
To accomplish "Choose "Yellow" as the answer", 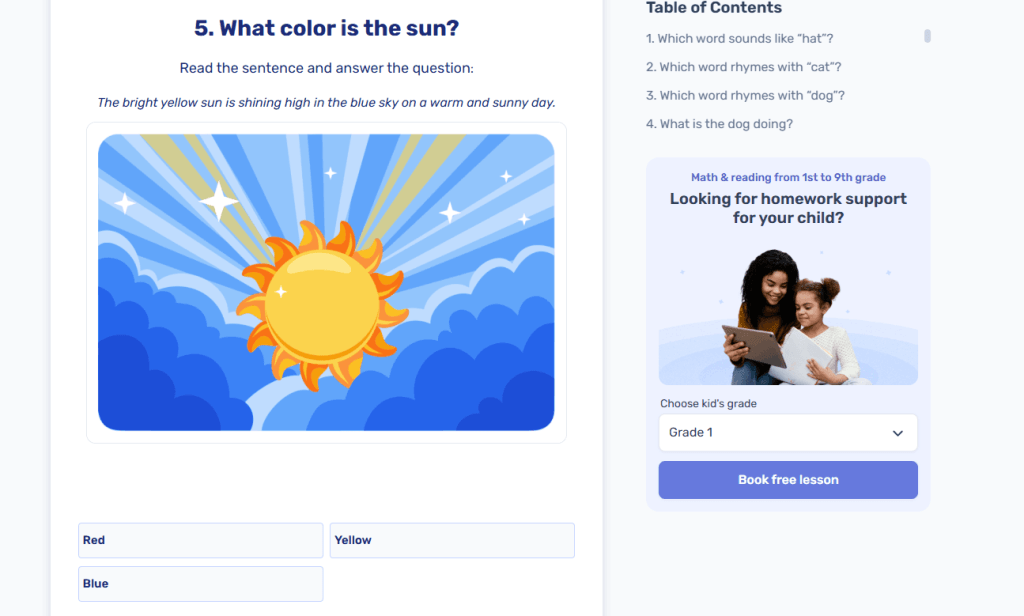I will (452, 540).
